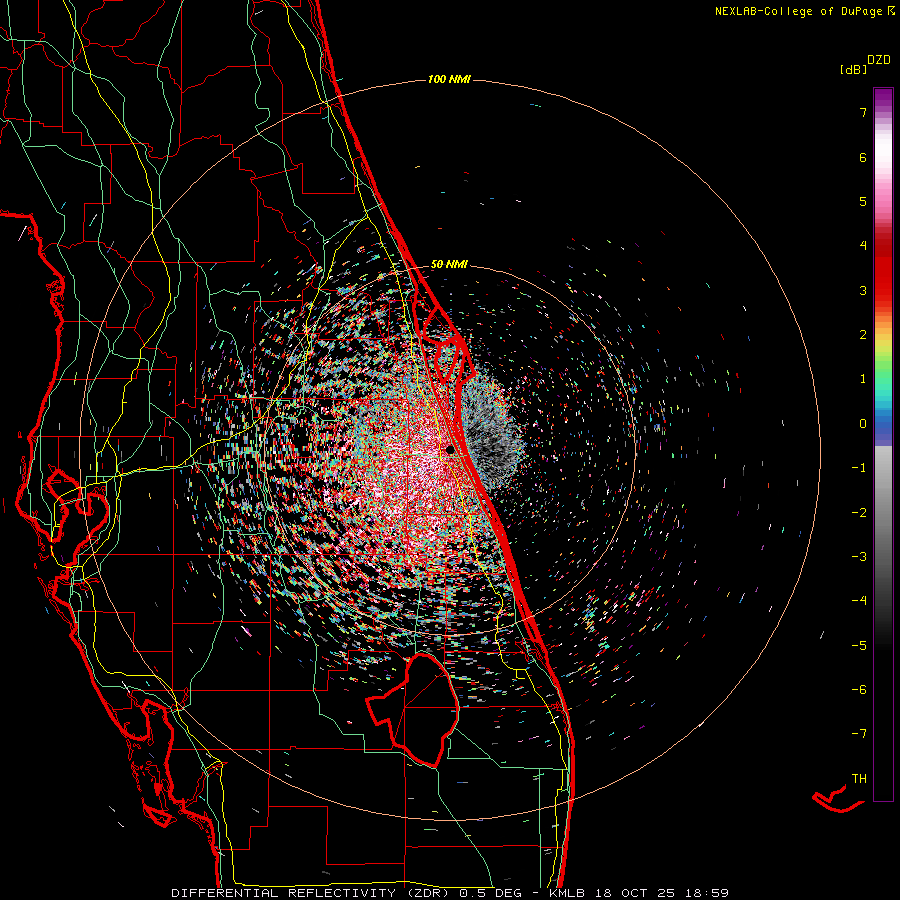900x900 pixels.
Task: Click the 1 value on the color scale
Action: pos(863,379)
